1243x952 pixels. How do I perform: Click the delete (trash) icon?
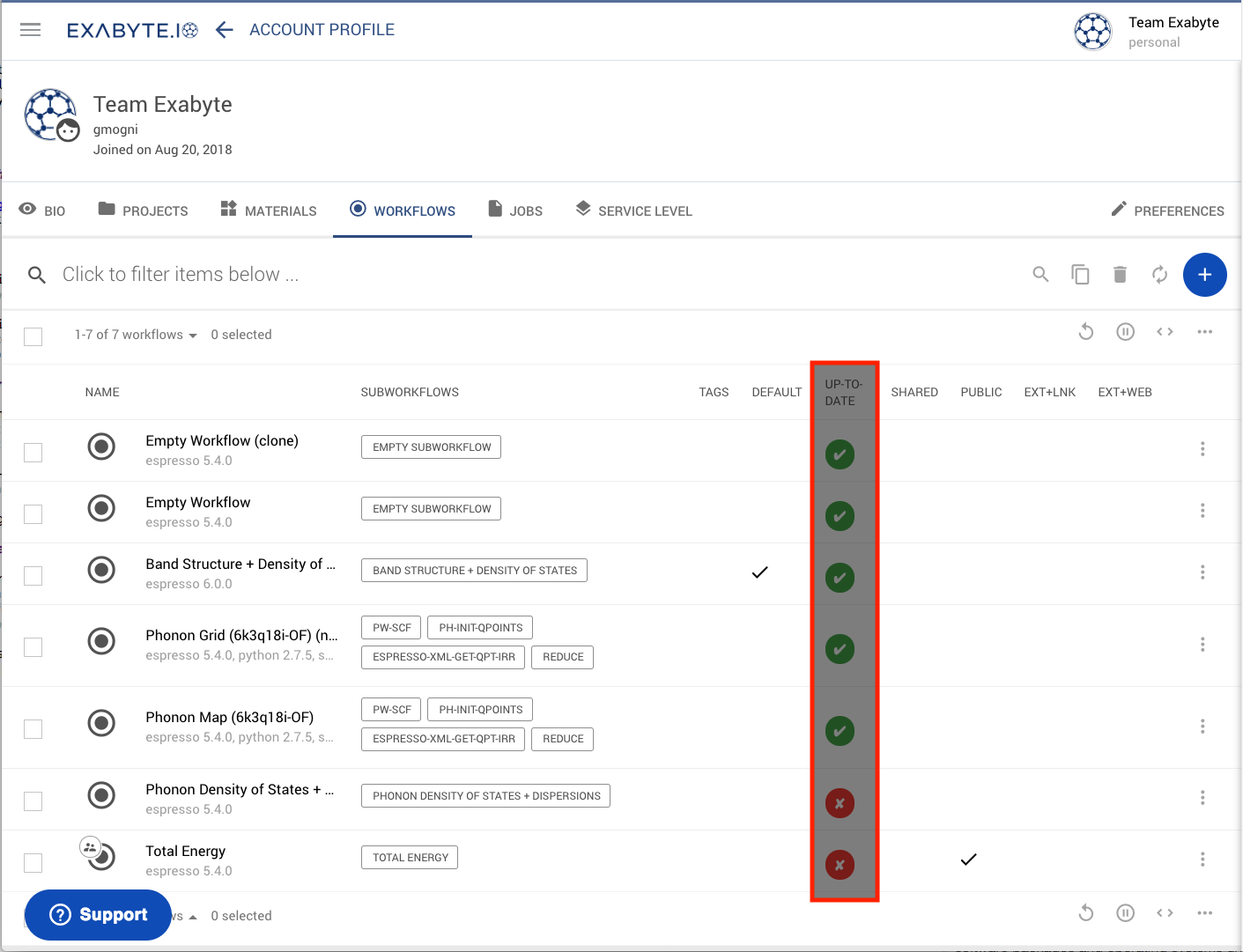tap(1120, 274)
